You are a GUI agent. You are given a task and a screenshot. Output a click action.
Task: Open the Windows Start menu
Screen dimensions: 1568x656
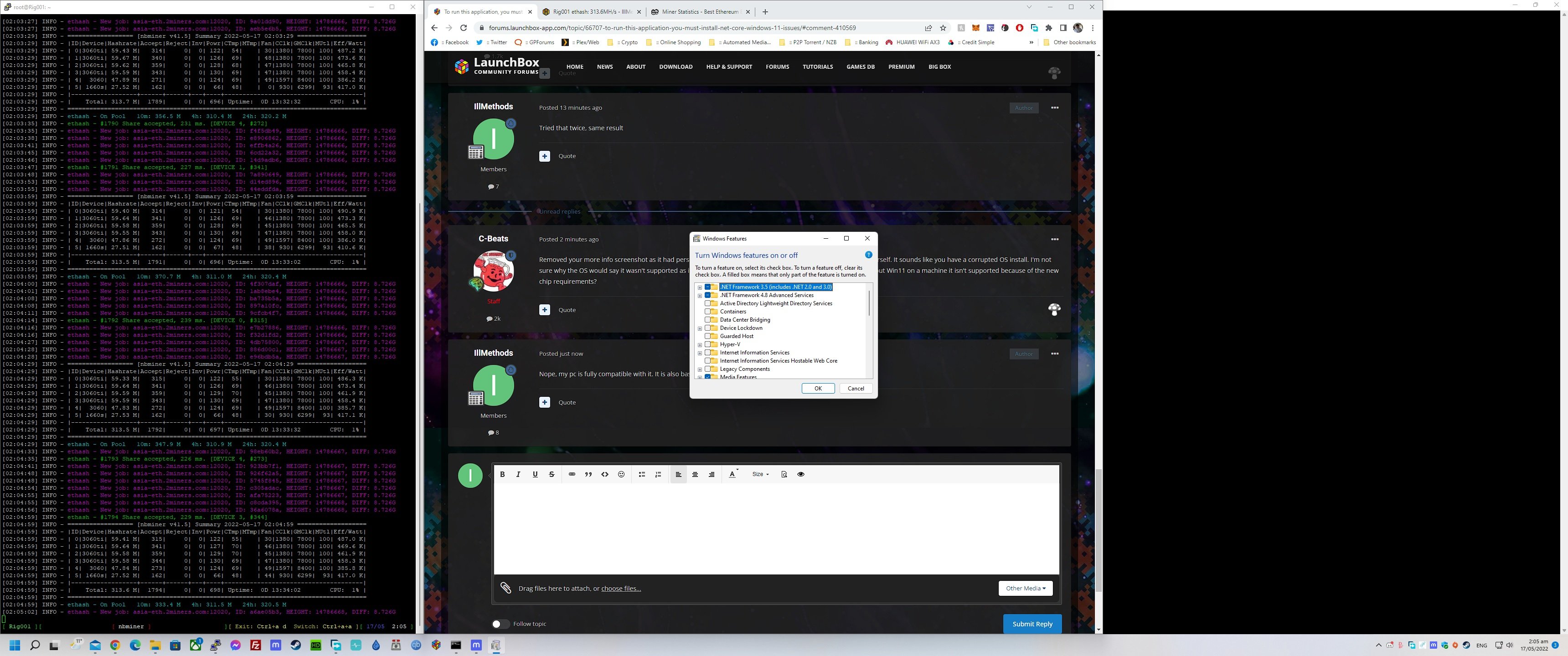click(15, 645)
